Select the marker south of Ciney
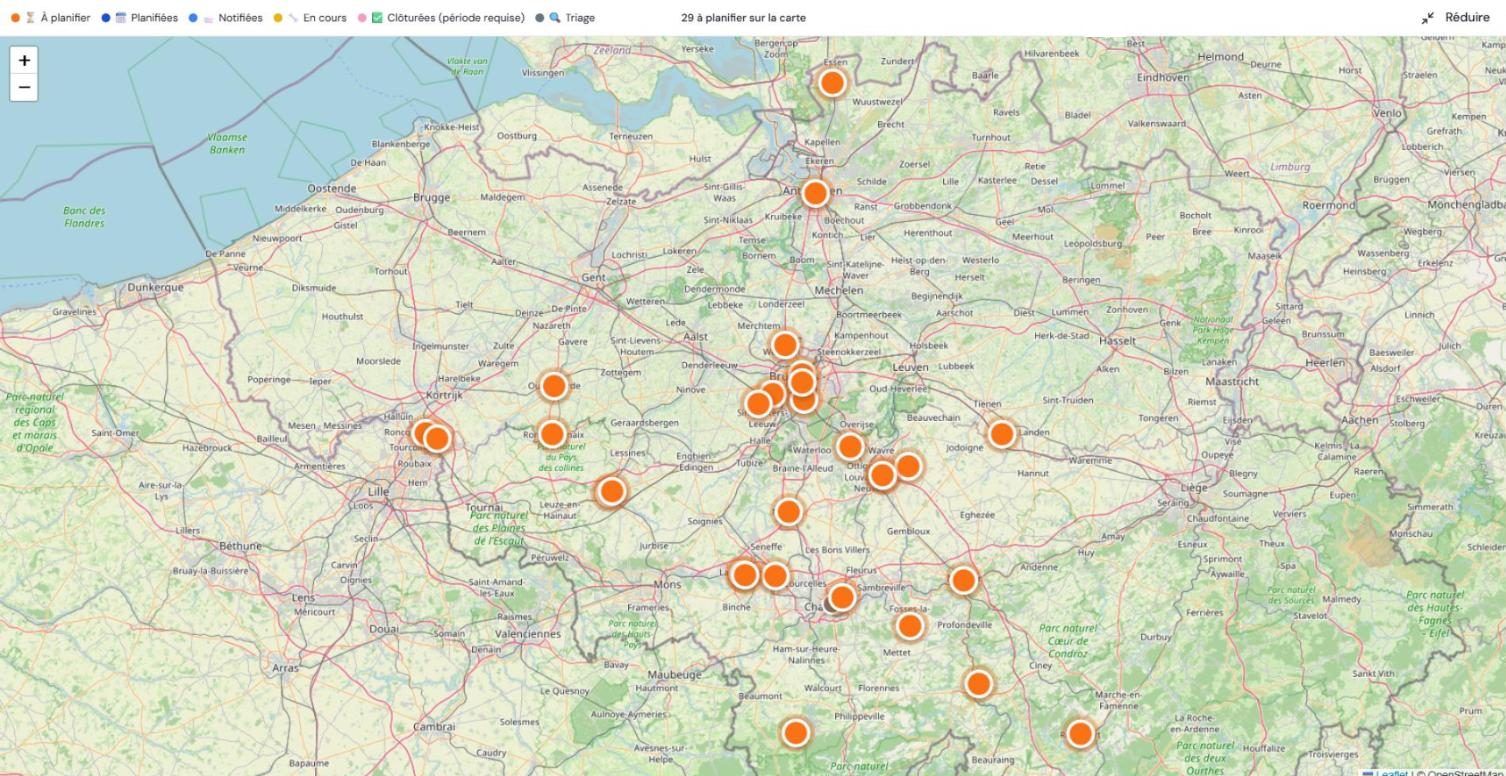Viewport: 1506px width, 776px height. point(978,684)
